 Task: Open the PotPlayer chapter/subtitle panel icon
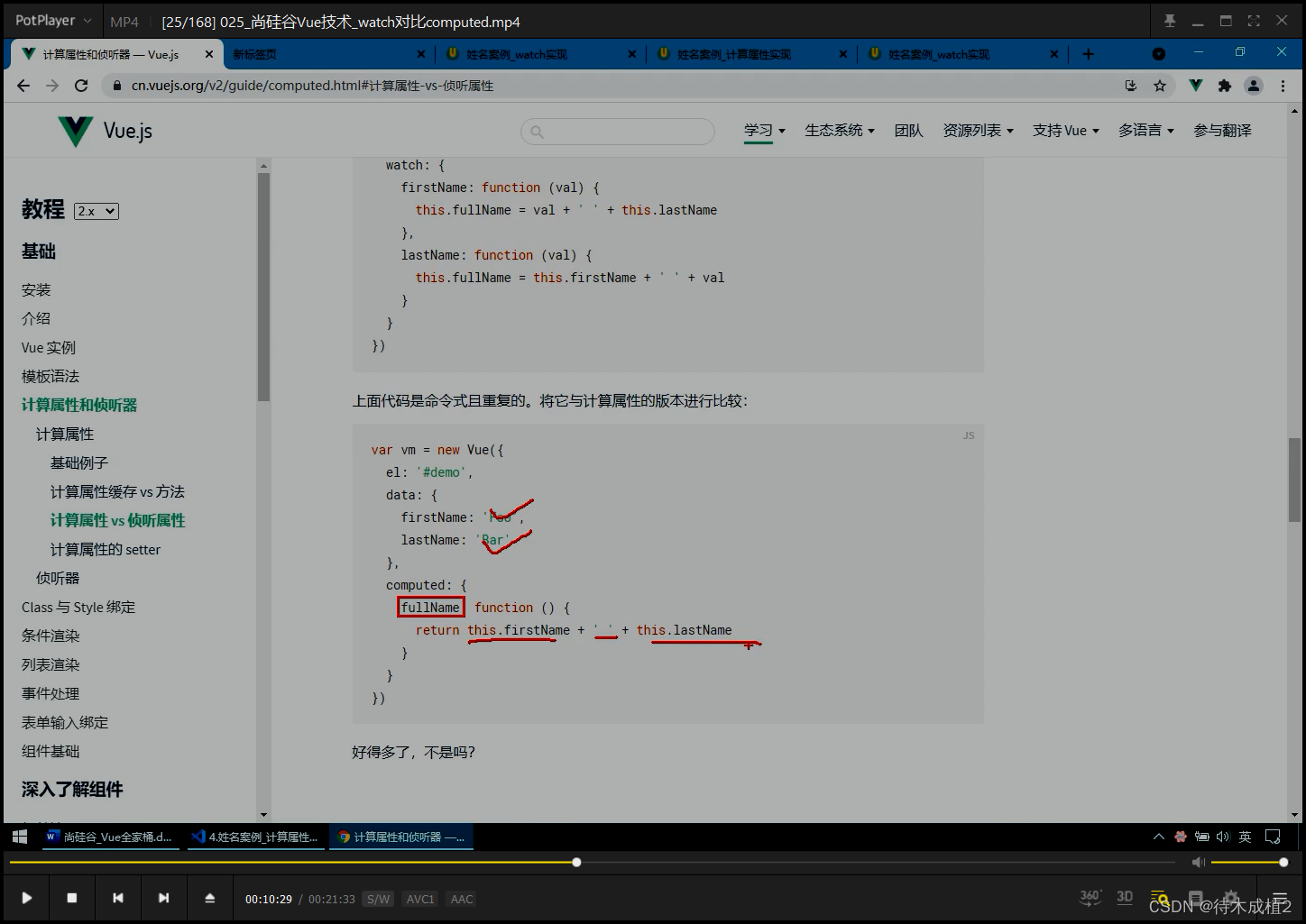(1196, 898)
